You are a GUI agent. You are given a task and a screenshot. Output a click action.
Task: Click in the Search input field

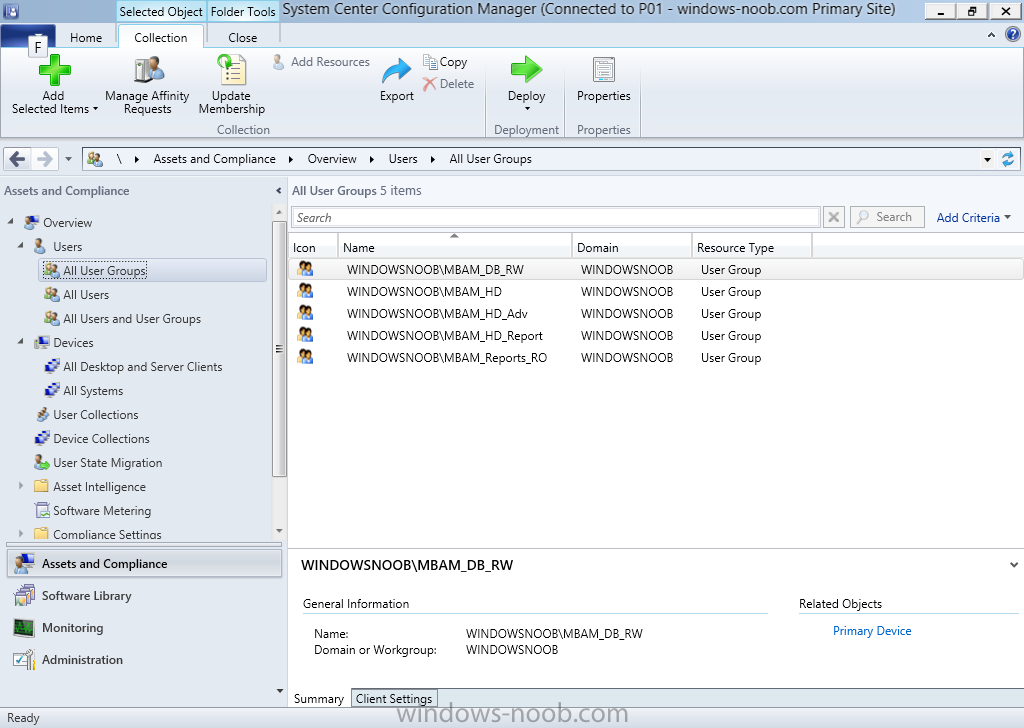click(556, 217)
